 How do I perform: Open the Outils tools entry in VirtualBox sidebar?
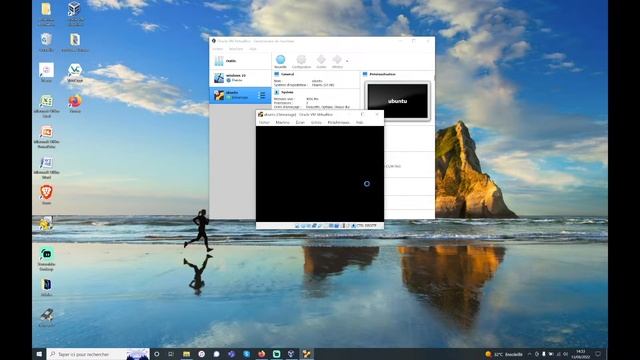pyautogui.click(x=240, y=61)
